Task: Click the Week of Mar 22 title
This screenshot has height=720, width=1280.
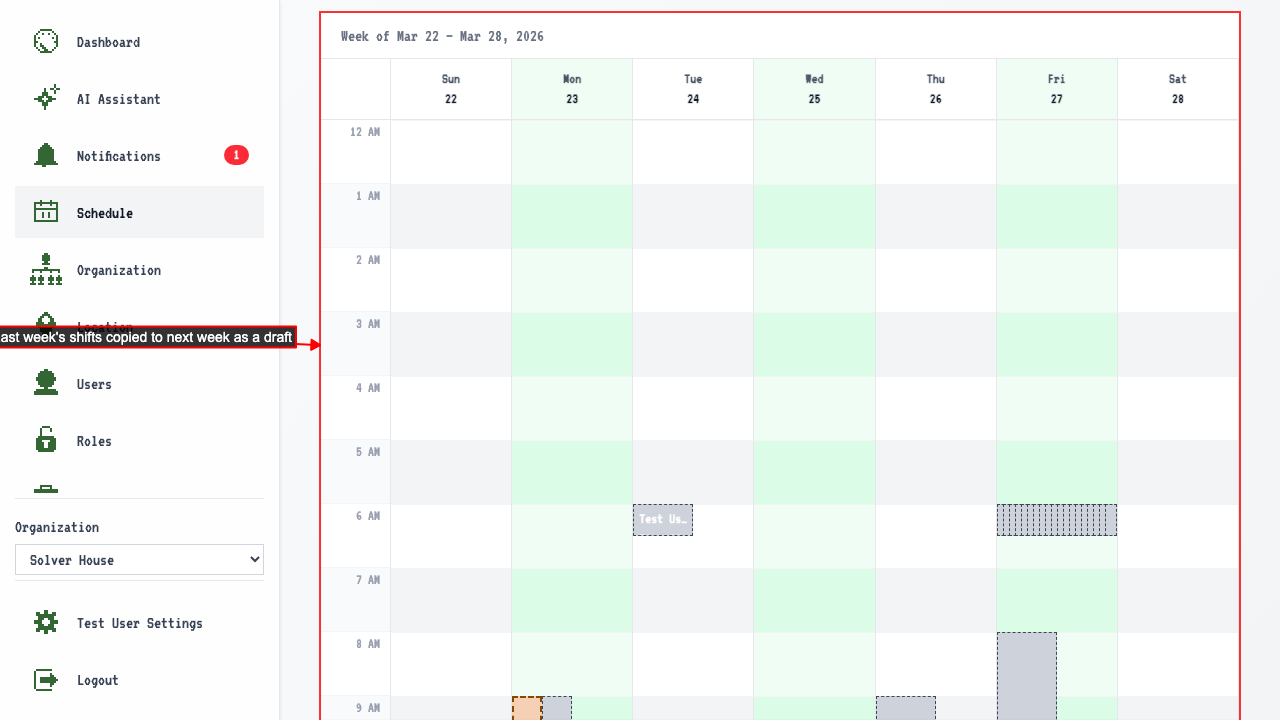Action: (442, 36)
